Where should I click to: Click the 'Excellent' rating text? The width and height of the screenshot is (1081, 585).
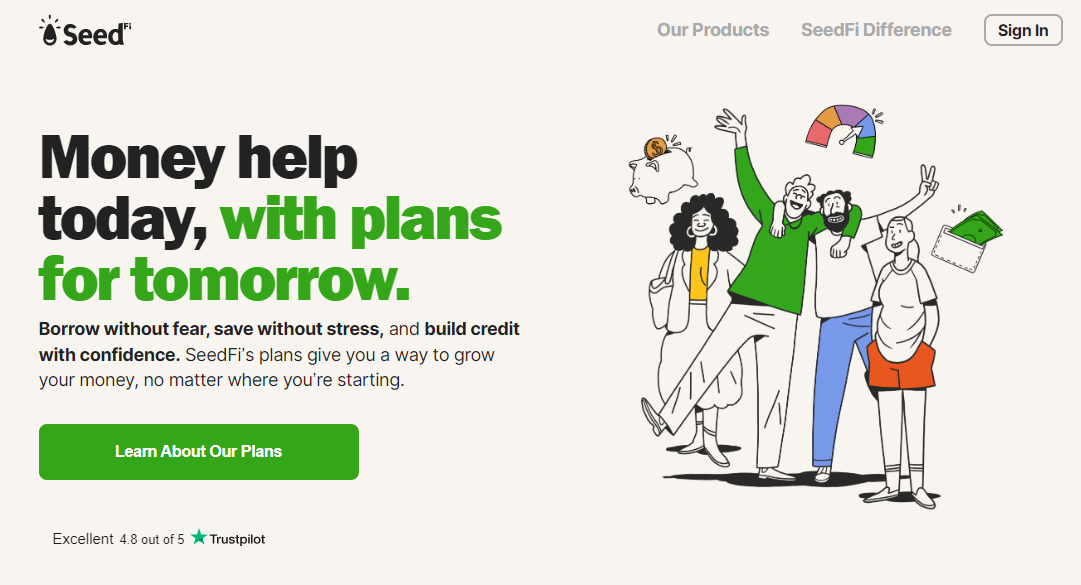[x=83, y=539]
